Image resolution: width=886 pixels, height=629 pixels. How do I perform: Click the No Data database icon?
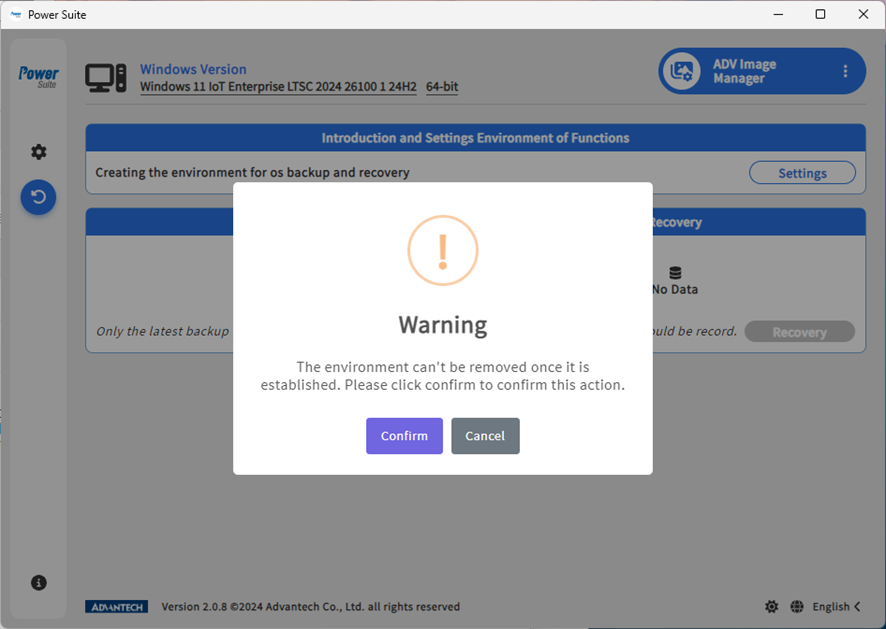point(675,273)
